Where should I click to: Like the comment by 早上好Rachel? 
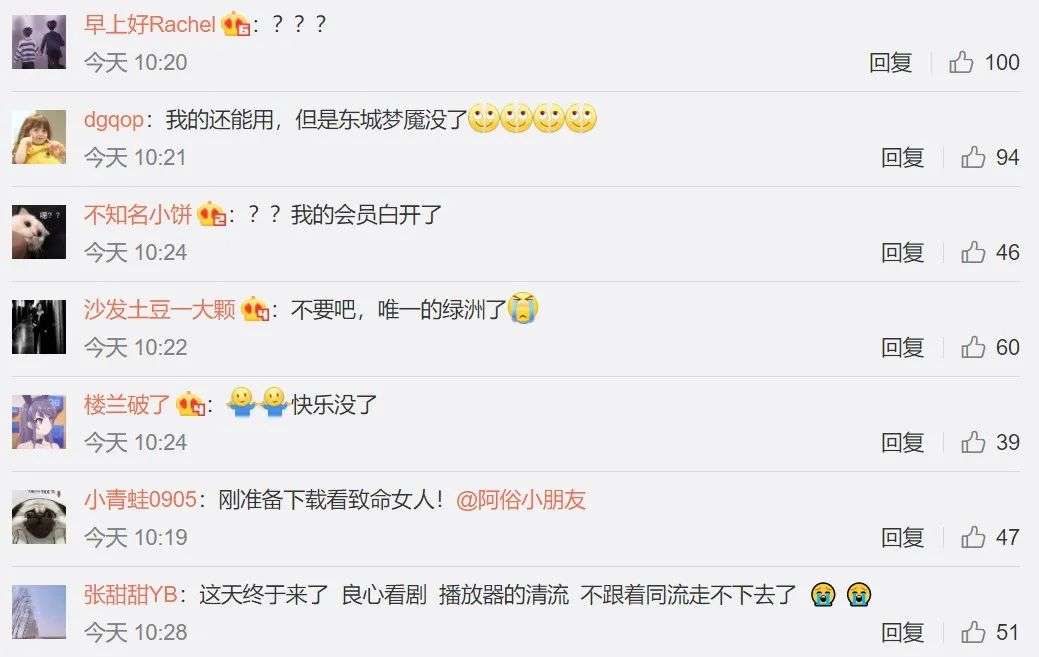tap(961, 62)
